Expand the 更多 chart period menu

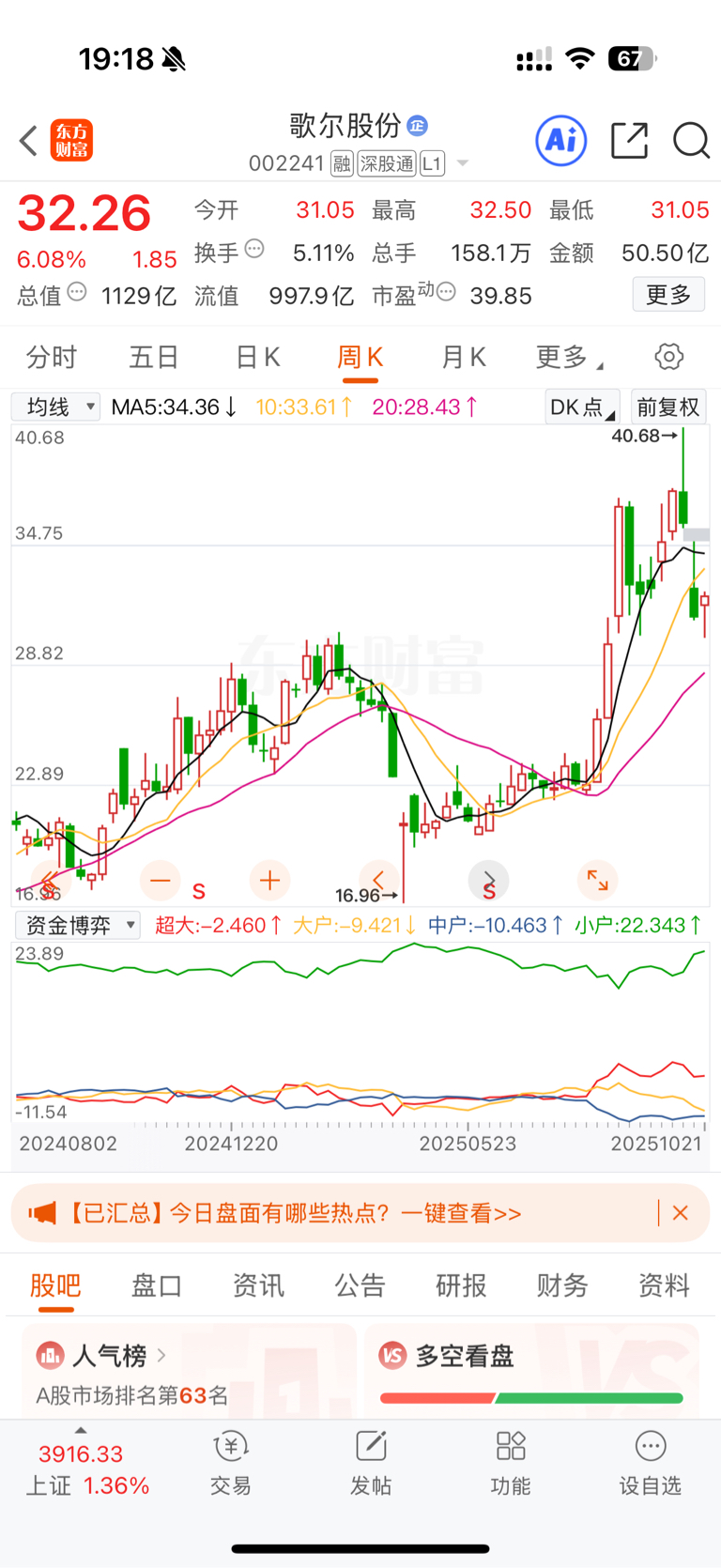[x=569, y=358]
